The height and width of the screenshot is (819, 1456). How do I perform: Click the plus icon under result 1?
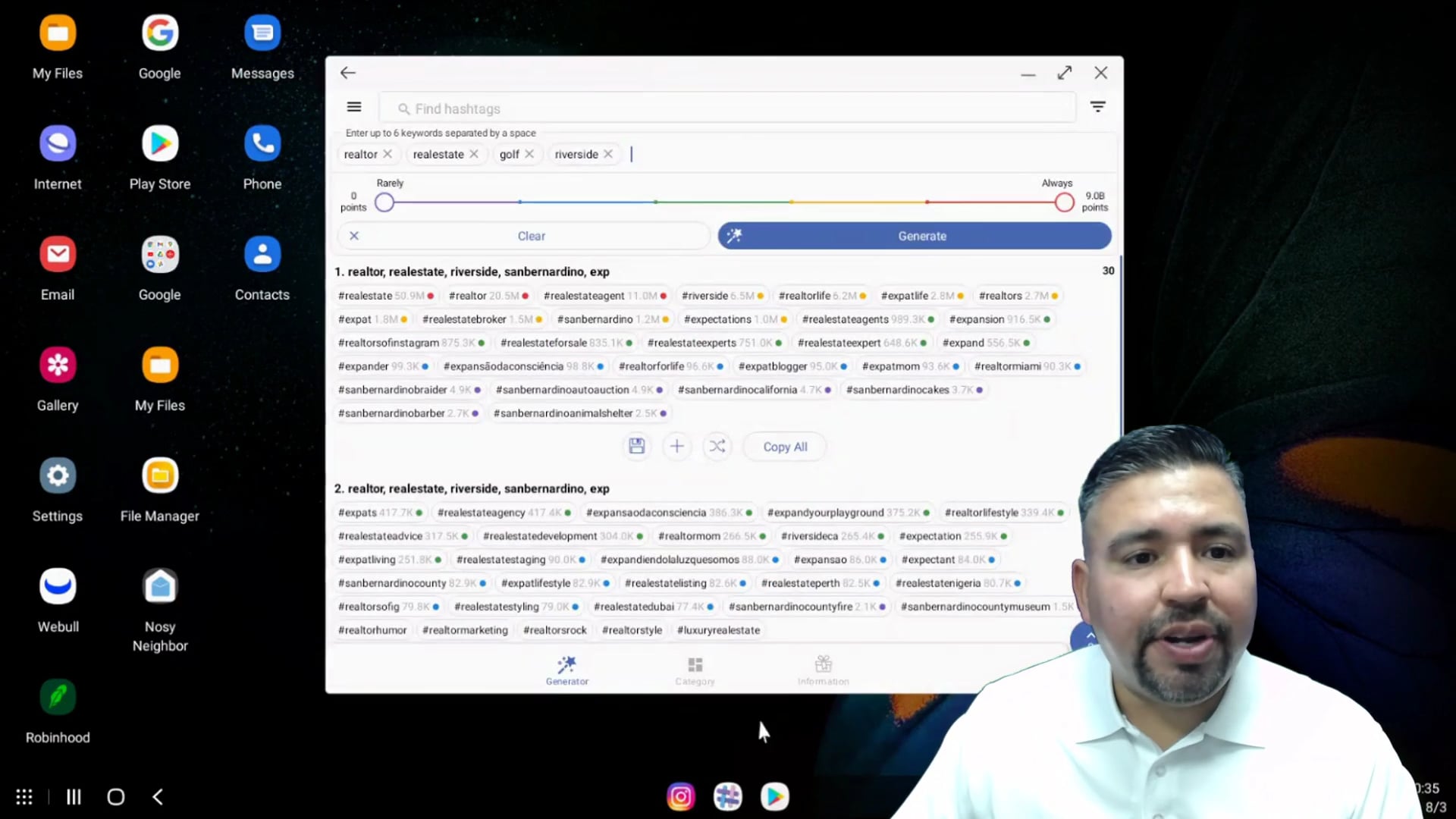(676, 446)
